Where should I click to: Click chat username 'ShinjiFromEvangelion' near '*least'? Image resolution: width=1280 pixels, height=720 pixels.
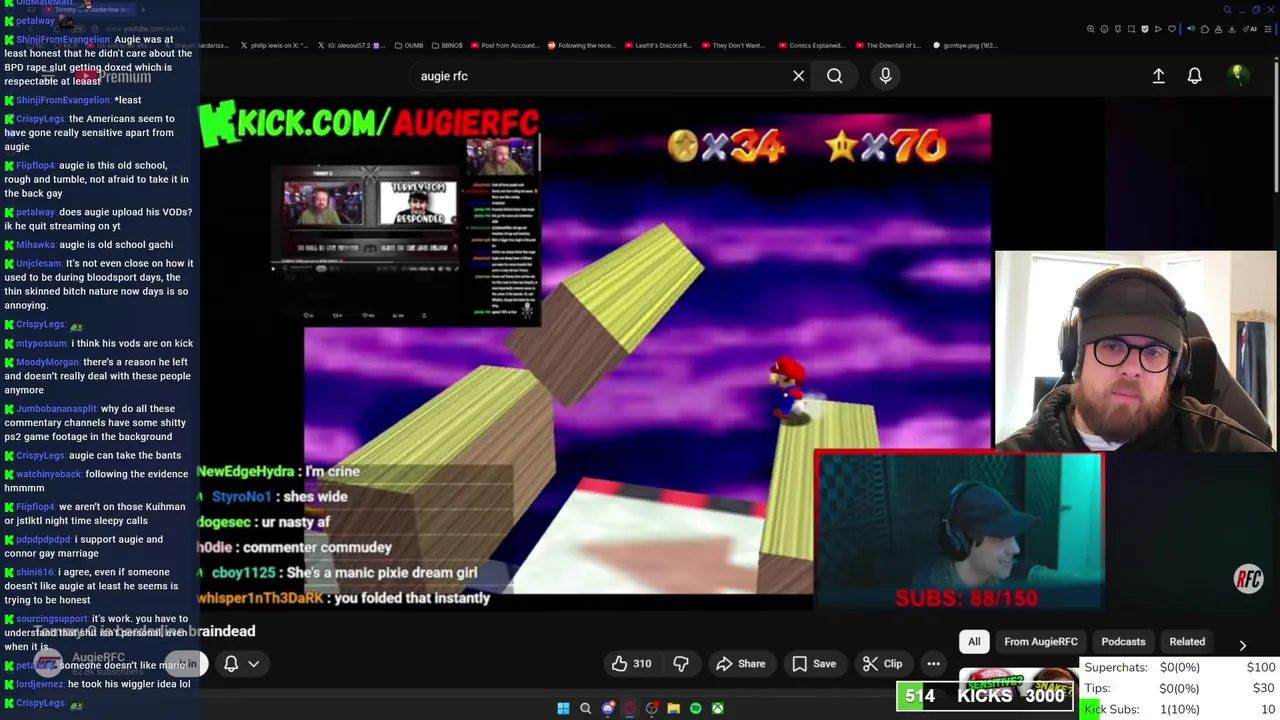(x=62, y=100)
